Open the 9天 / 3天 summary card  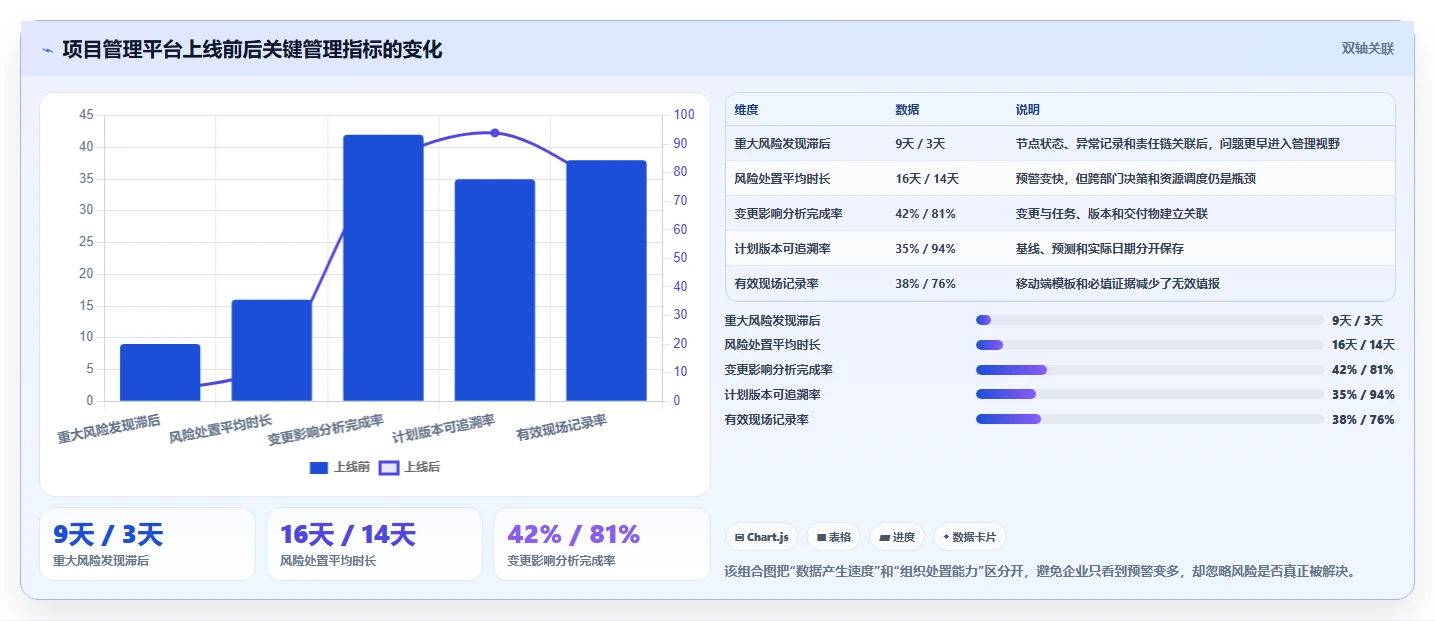point(147,544)
